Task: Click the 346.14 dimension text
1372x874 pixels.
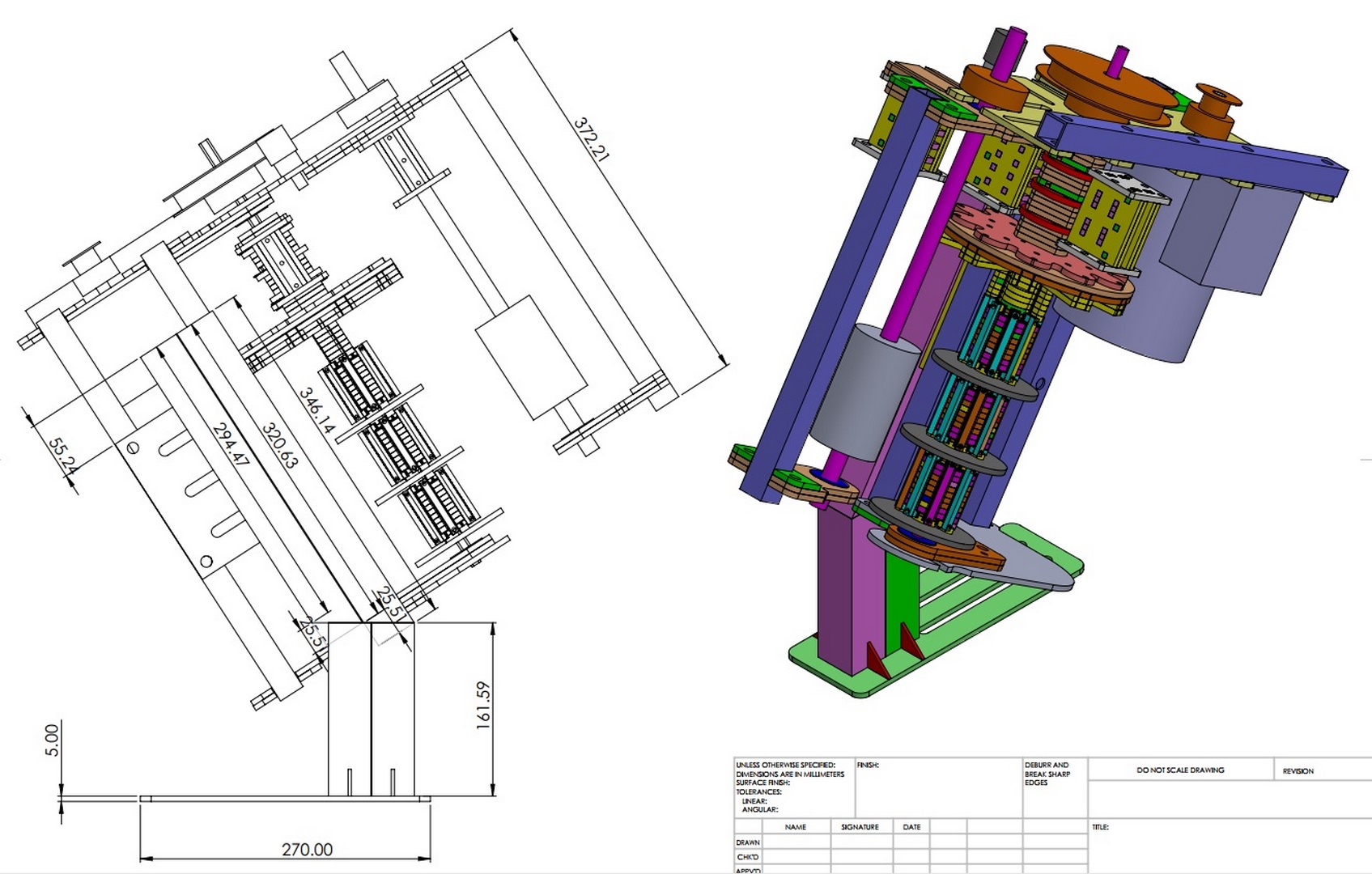Action: [x=316, y=410]
